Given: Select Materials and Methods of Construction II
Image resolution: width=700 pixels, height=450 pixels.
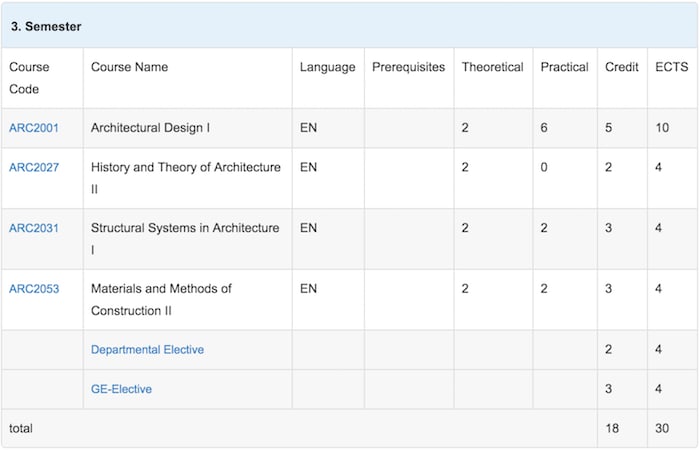Looking at the screenshot, I should pos(161,300).
